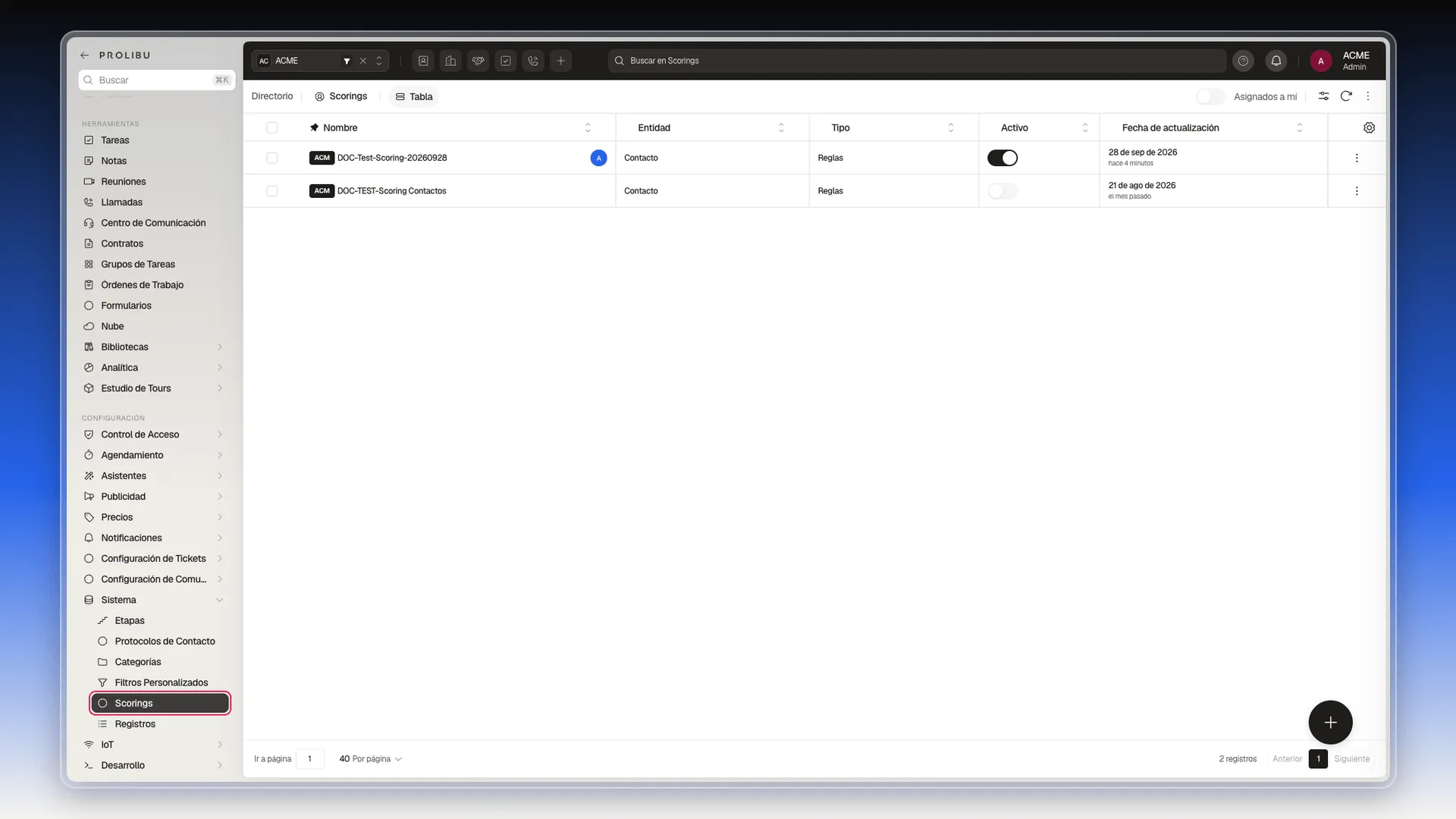Toggle Asignados a mí switch
The width and height of the screenshot is (1456, 819).
click(1210, 96)
